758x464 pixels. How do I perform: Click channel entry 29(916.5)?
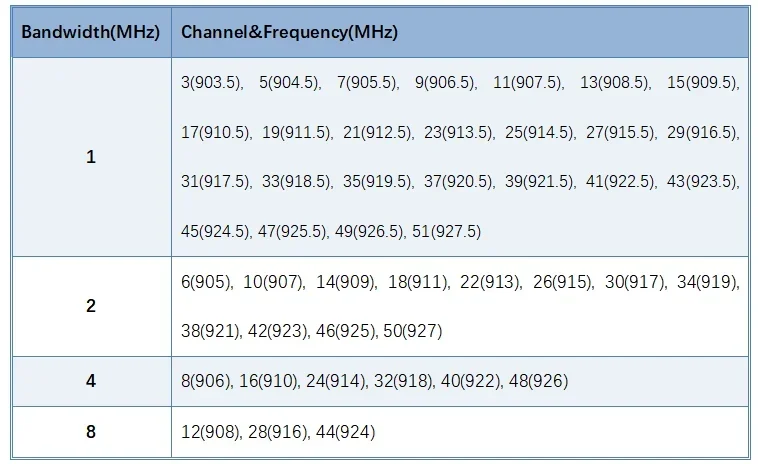(702, 132)
